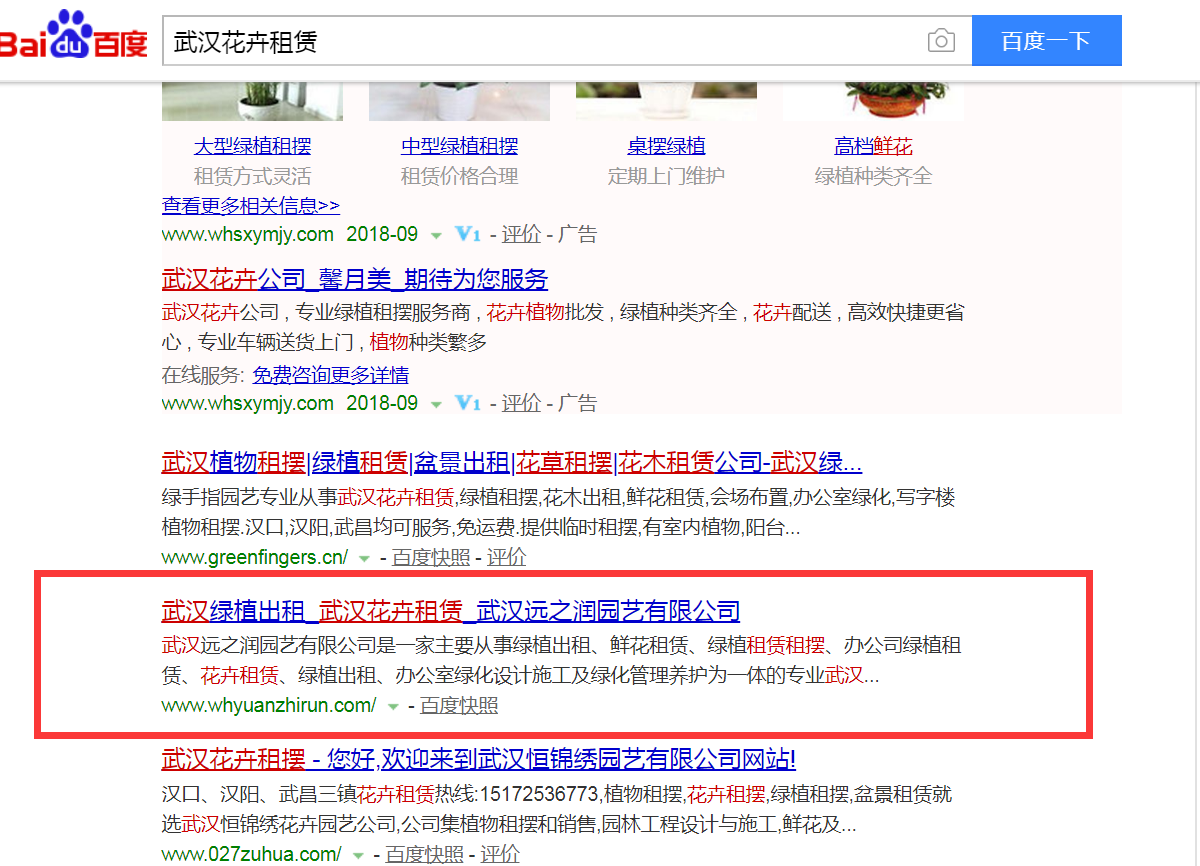Click the Baidu logo
This screenshot has height=866, width=1200.
point(74,36)
